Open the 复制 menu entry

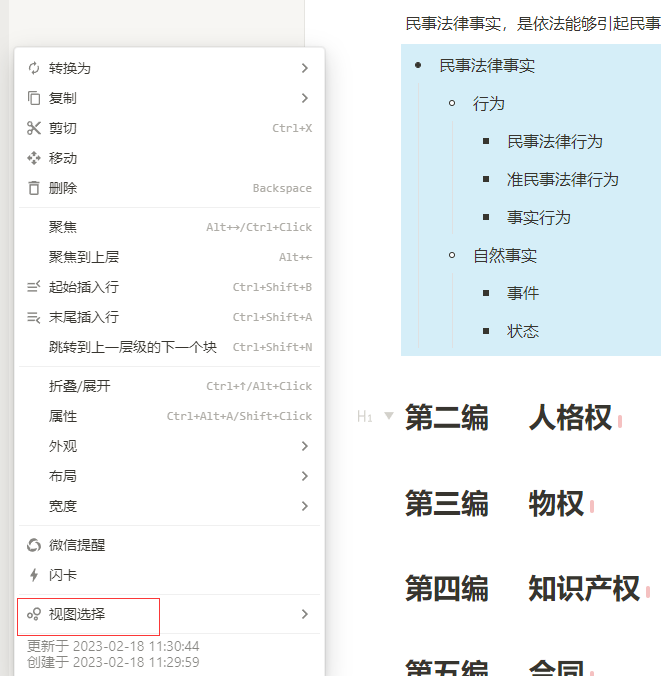click(x=169, y=98)
